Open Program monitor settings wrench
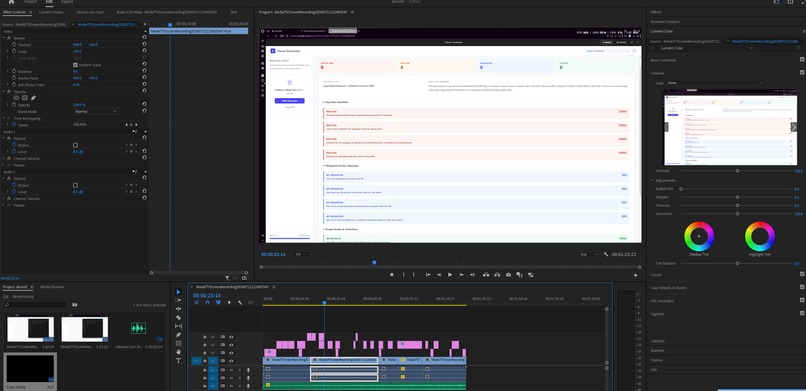This screenshot has height=391, width=806. 606,254
